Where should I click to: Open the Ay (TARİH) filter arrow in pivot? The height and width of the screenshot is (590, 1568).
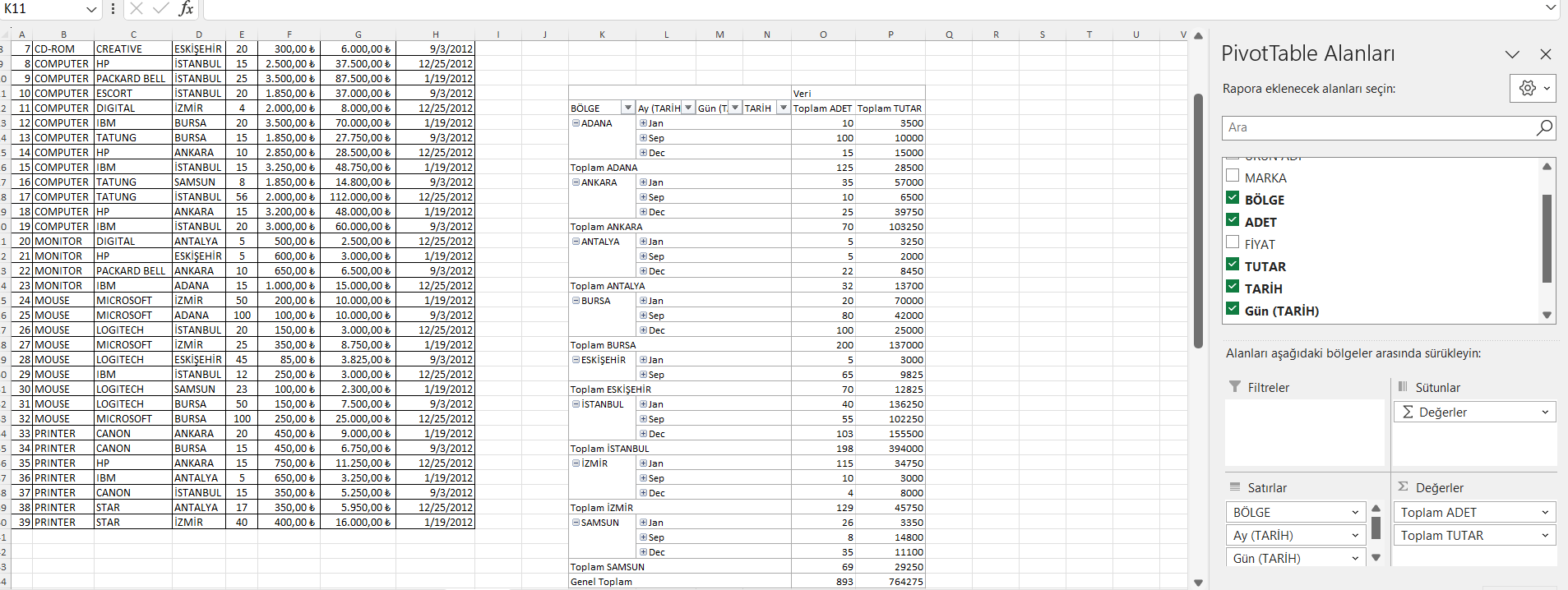[688, 108]
